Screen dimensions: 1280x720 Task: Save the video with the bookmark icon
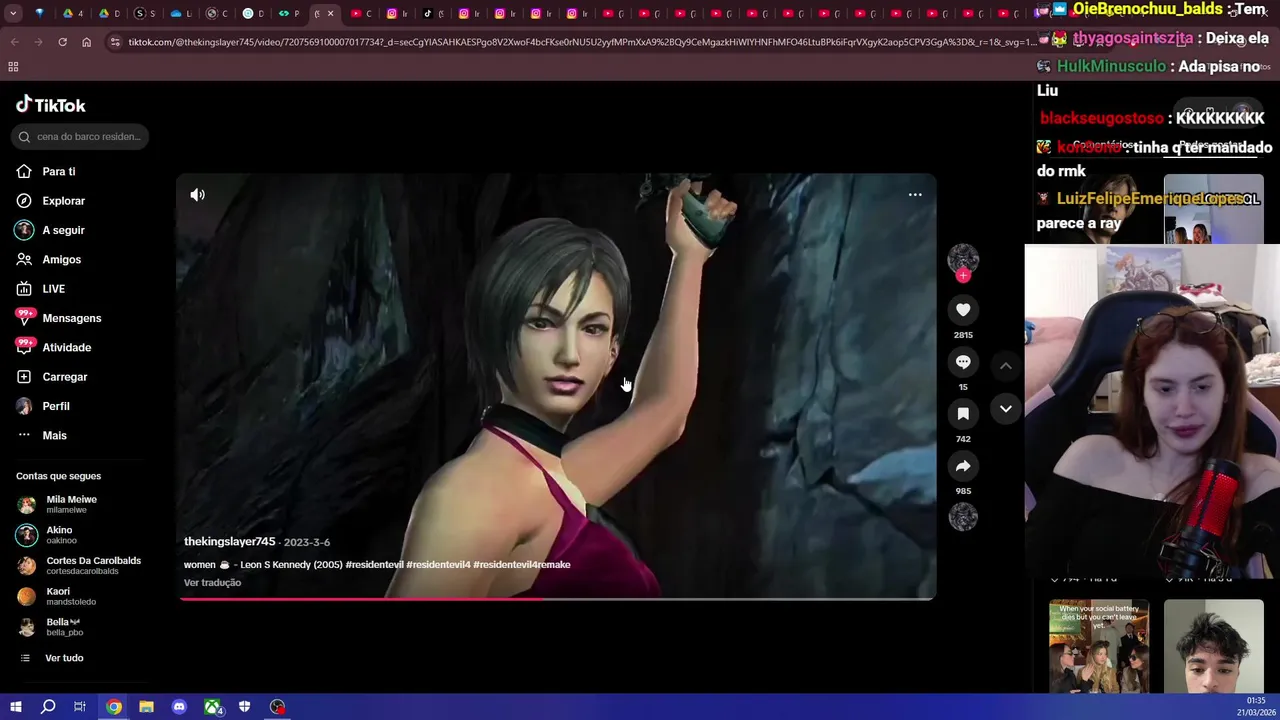click(963, 414)
